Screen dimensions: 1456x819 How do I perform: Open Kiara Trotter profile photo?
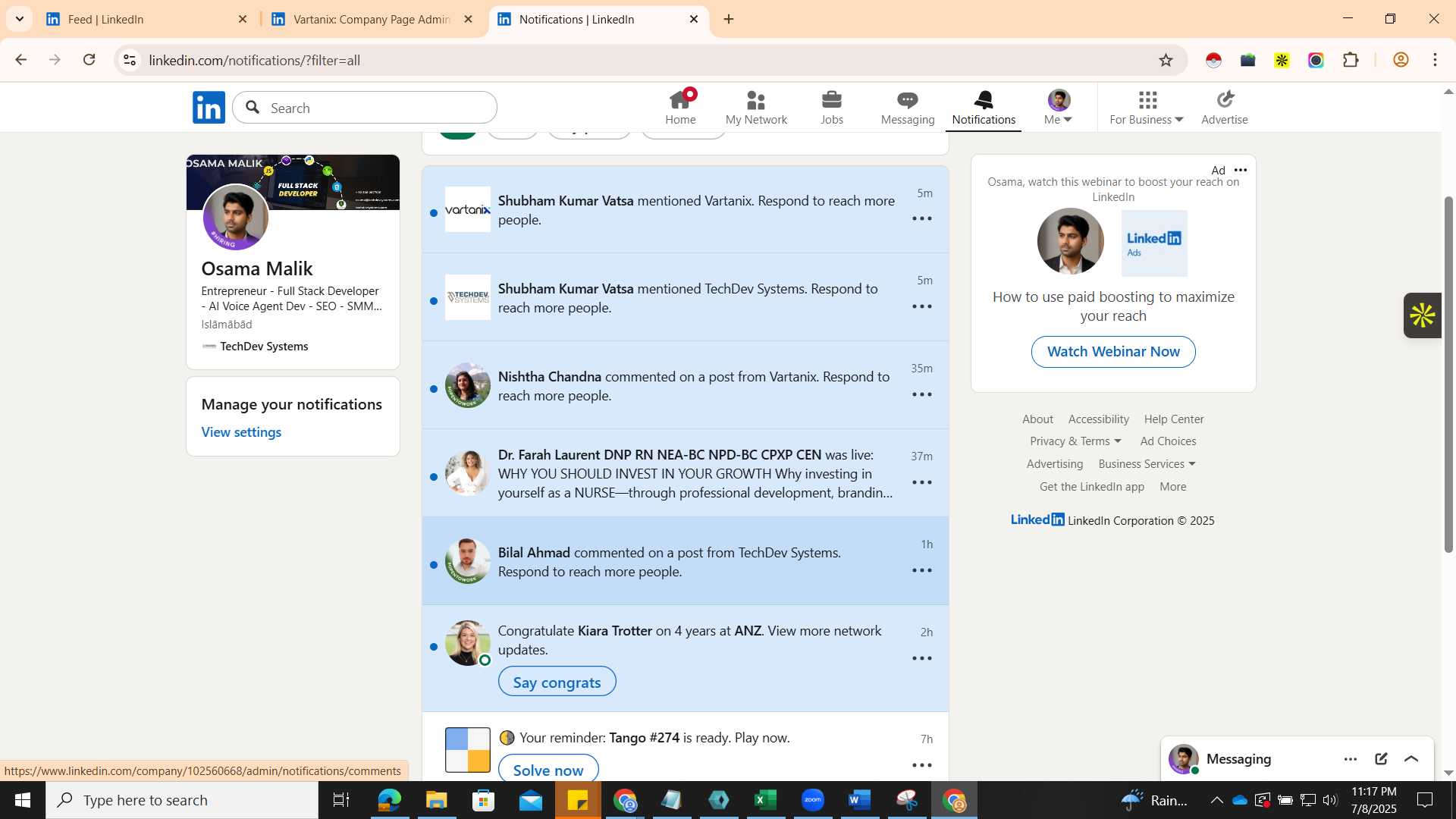467,644
